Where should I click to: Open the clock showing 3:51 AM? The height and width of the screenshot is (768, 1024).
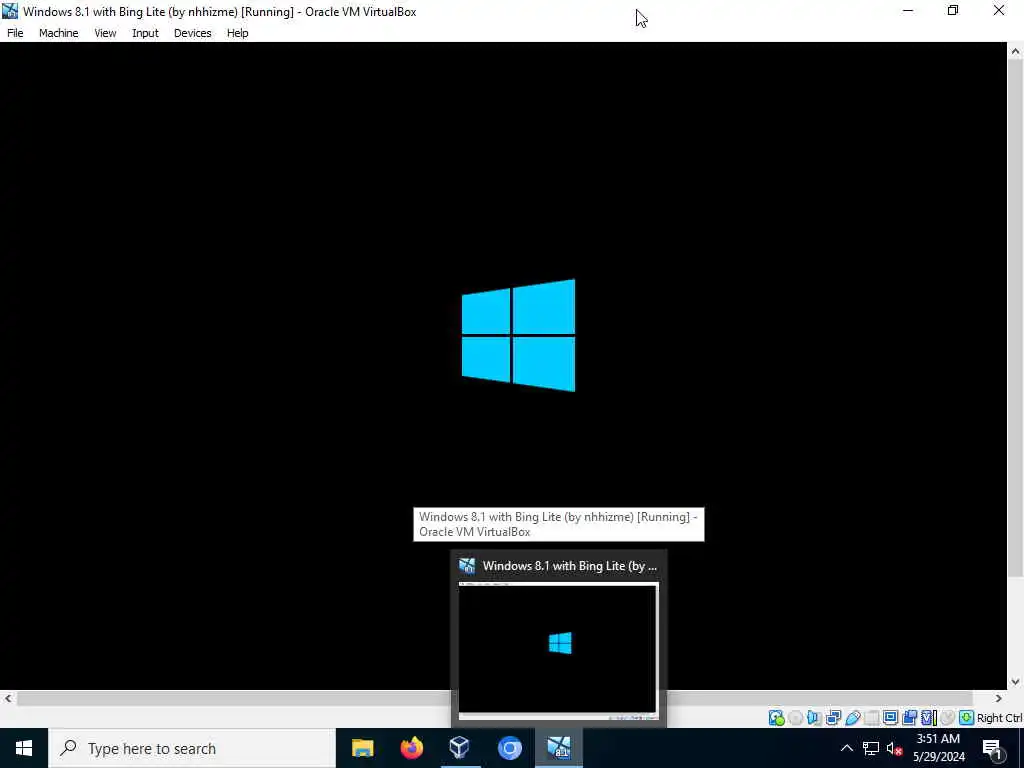click(x=938, y=748)
